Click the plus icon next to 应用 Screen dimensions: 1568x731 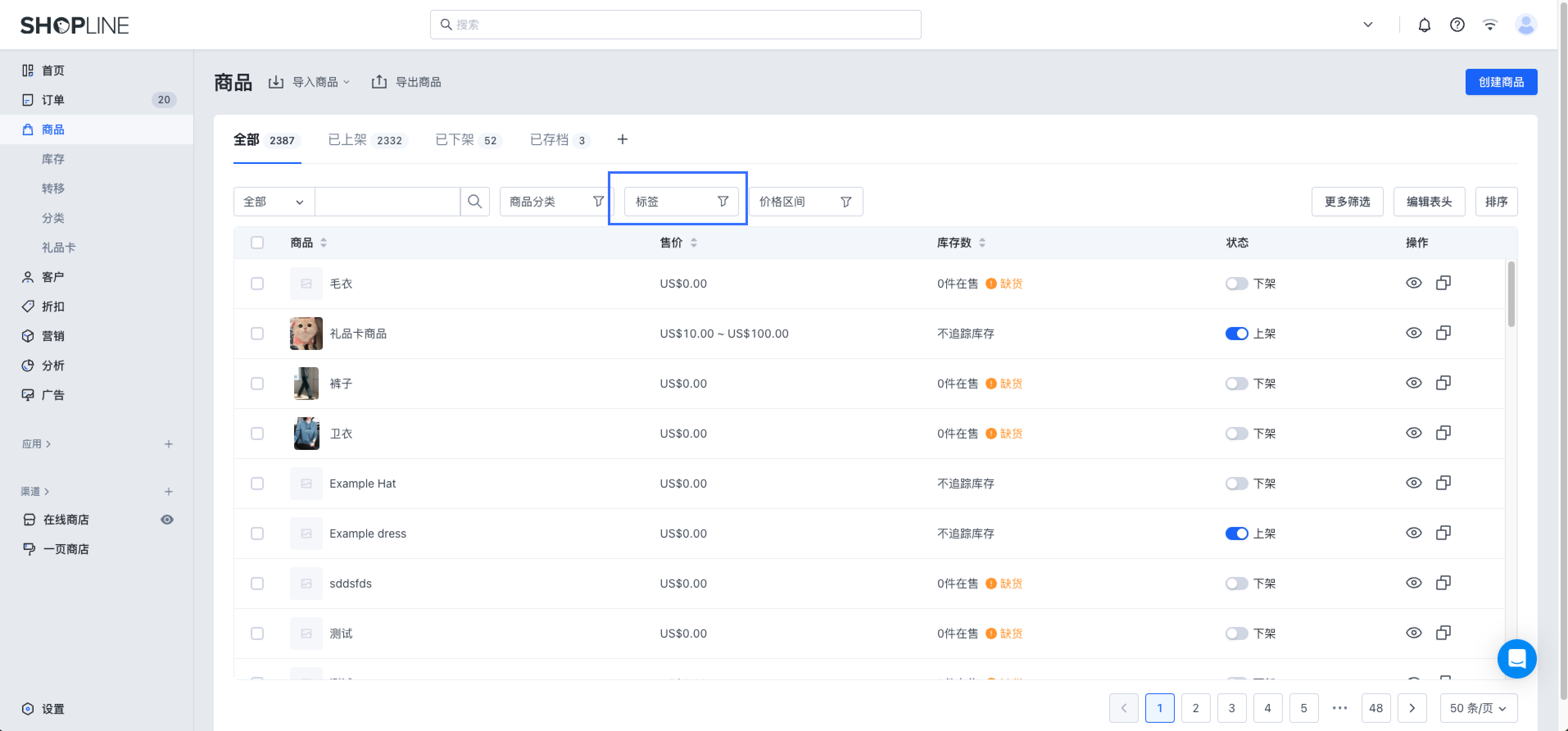(169, 444)
